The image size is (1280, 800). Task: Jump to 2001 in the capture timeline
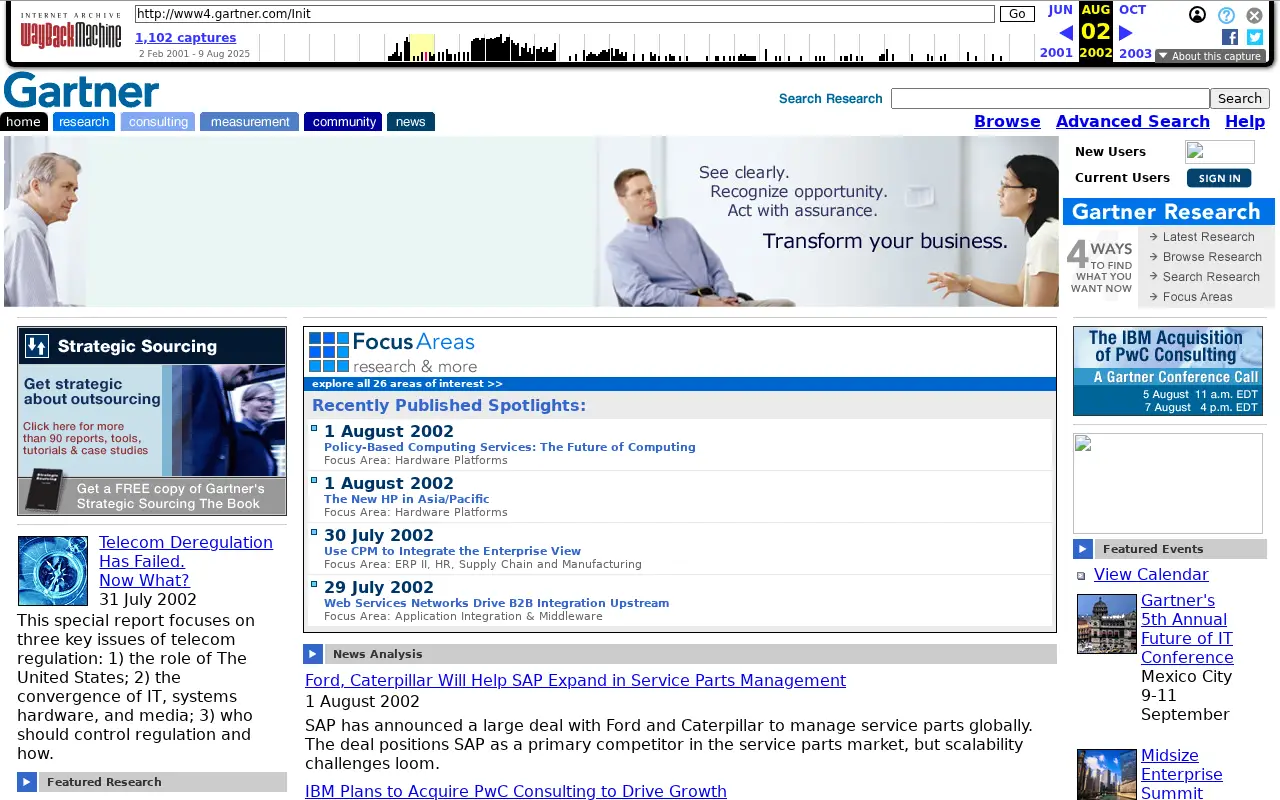[x=1056, y=54]
